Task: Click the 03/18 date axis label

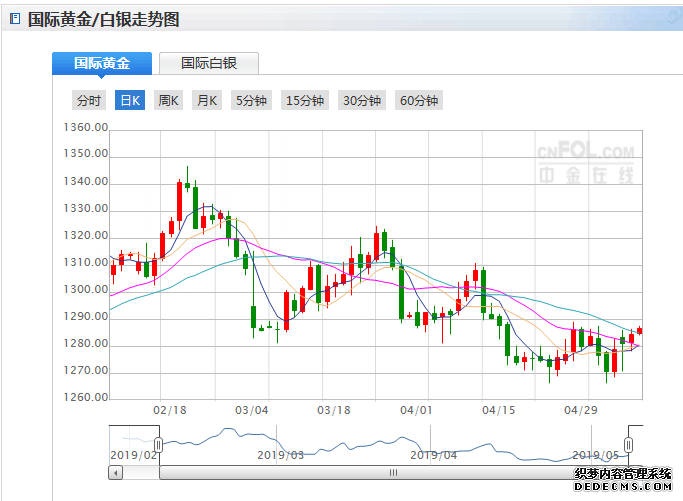Action: pos(334,410)
